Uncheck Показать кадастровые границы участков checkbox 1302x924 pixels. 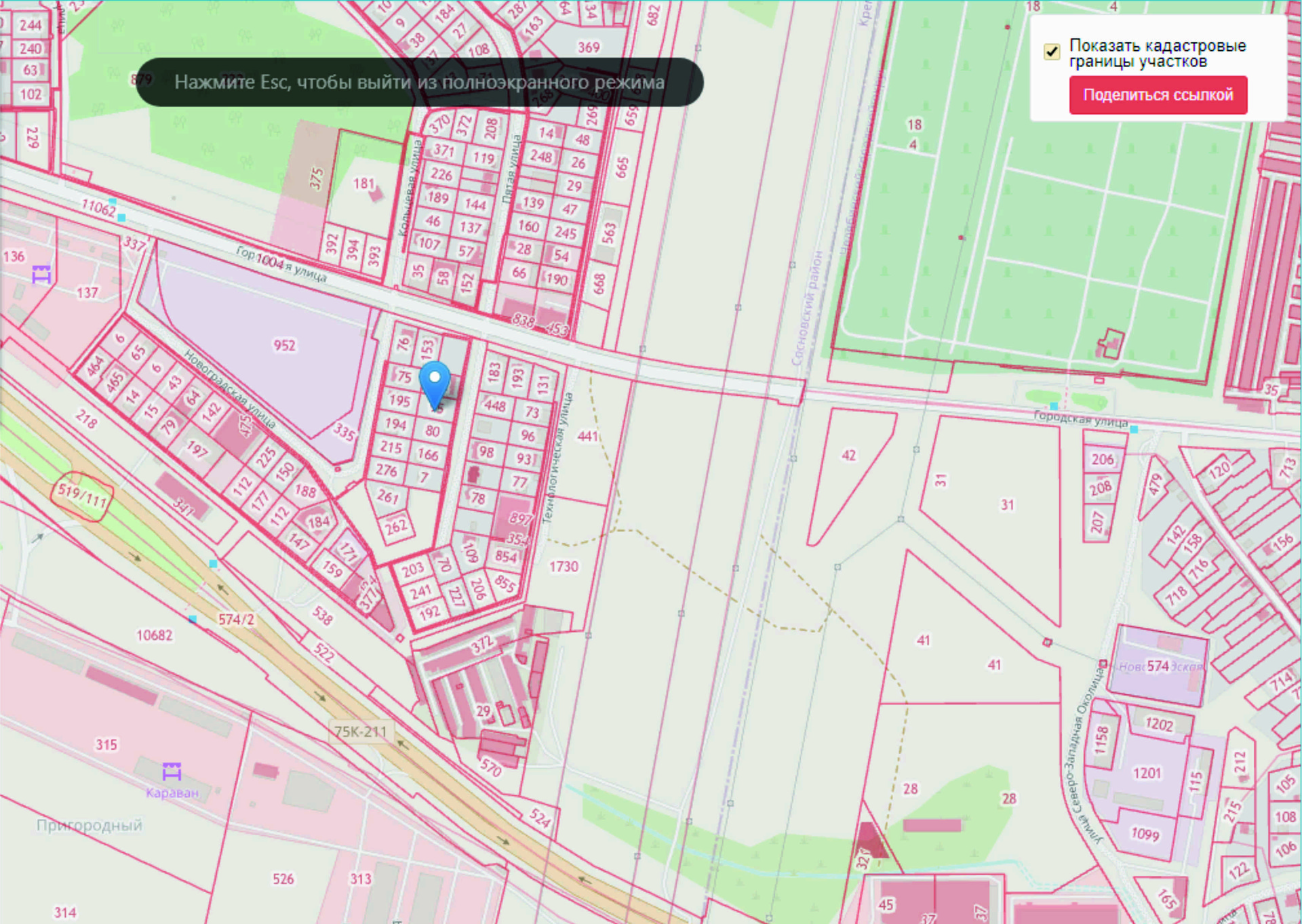pyautogui.click(x=1052, y=52)
